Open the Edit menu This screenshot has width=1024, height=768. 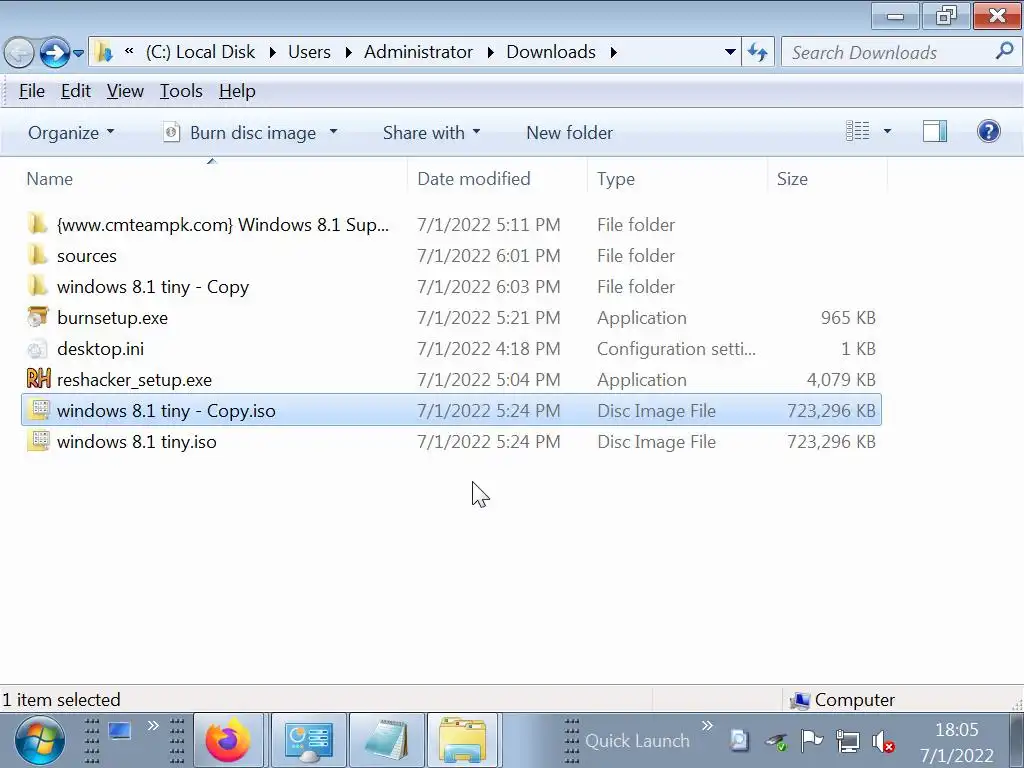[76, 91]
